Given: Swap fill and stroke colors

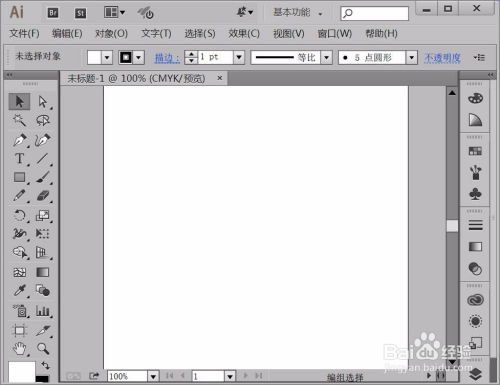Looking at the screenshot, I should pyautogui.click(x=45, y=365).
